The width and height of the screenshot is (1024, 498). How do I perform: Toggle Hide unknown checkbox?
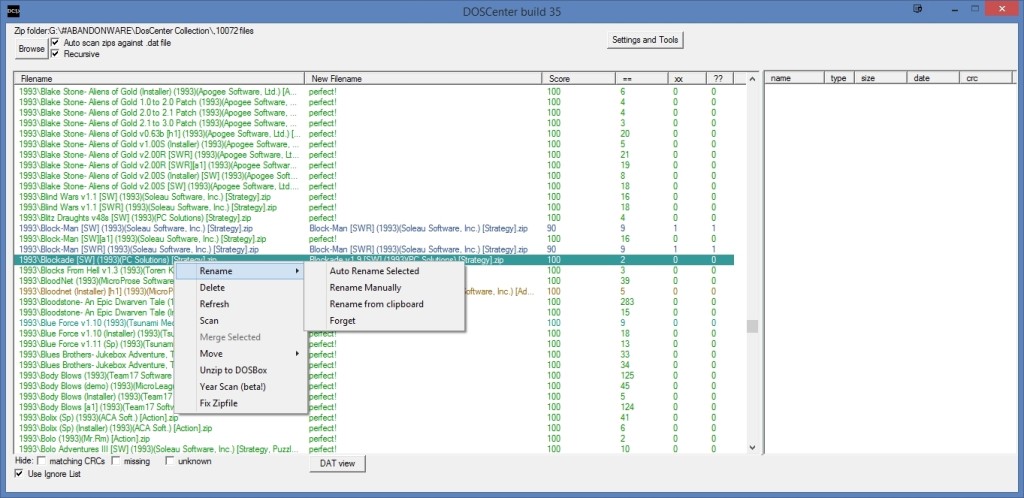(x=170, y=461)
